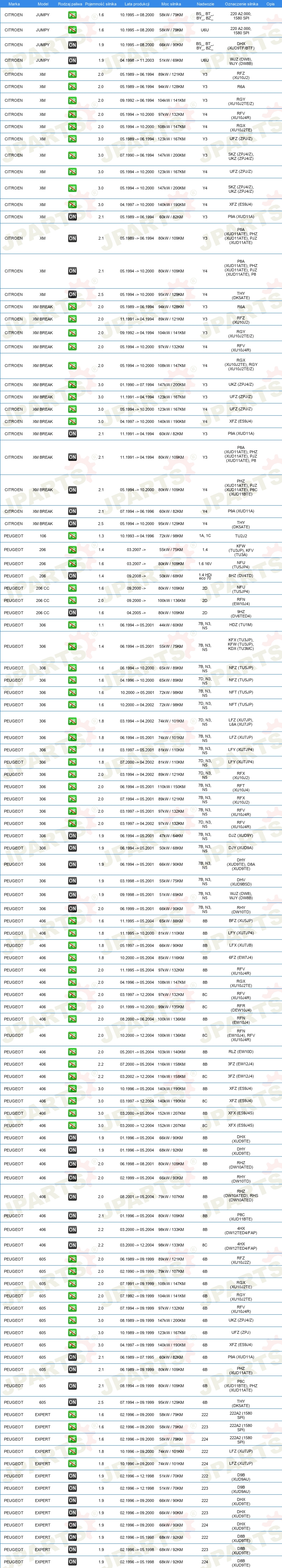Click production dates '05.2001 -> 05.2004' in 406 row
282x1568 pixels.
click(x=137, y=1052)
